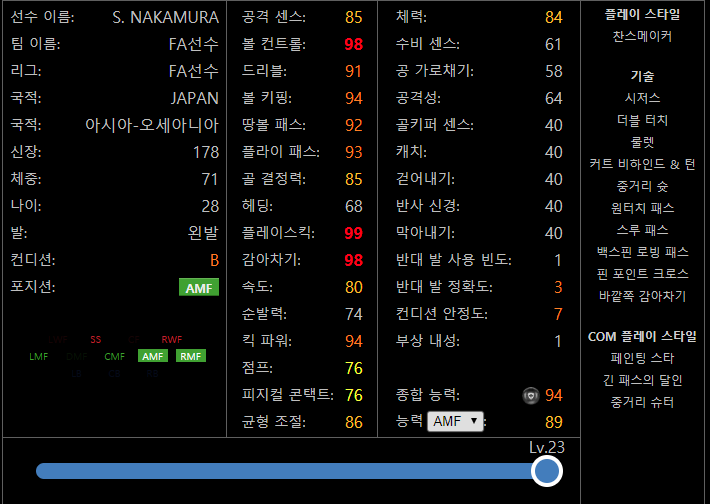Click the 시저스 skill
Viewport: 710px width, 504px height.
pos(642,98)
